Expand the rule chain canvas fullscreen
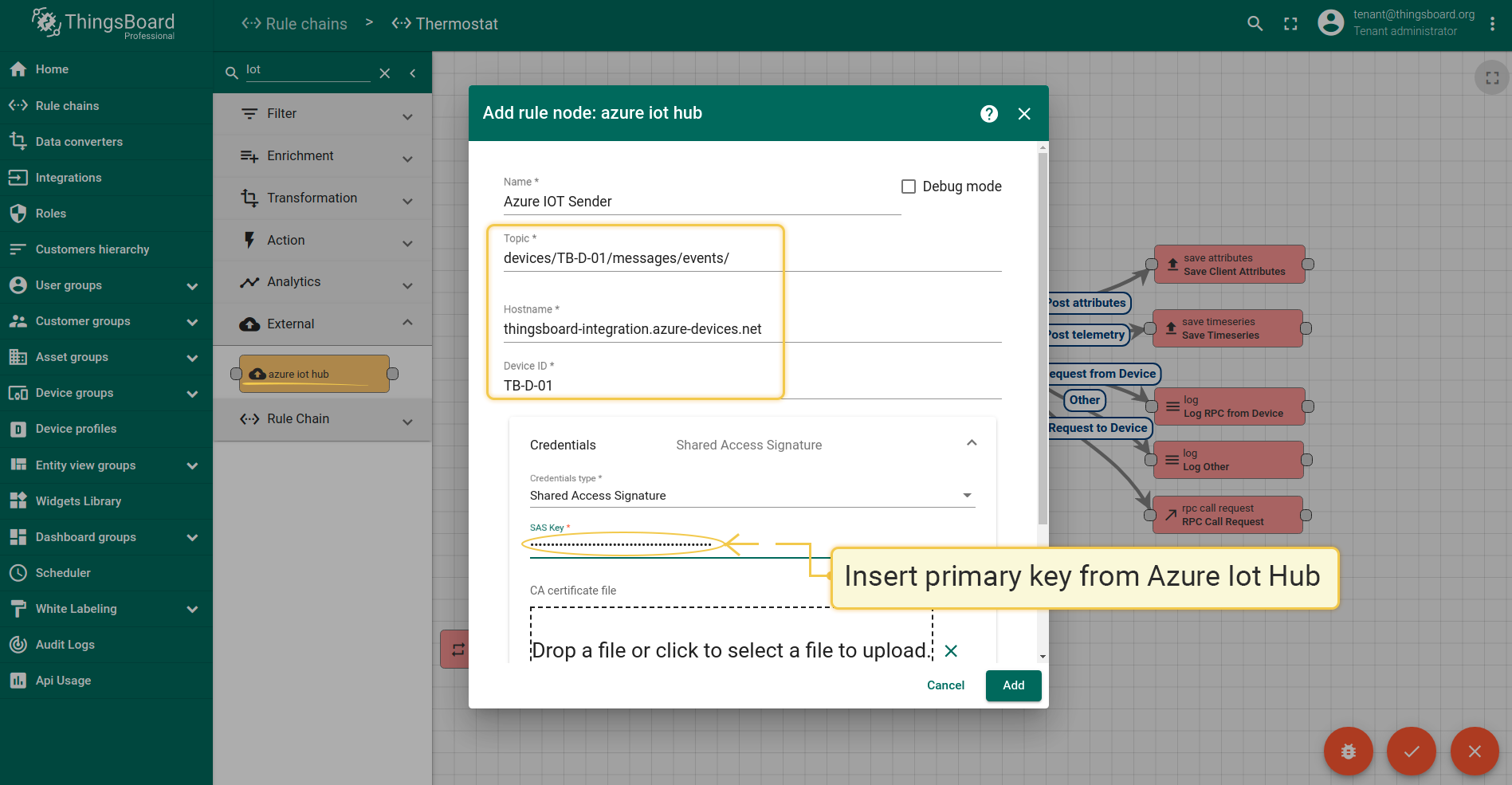 1492,78
